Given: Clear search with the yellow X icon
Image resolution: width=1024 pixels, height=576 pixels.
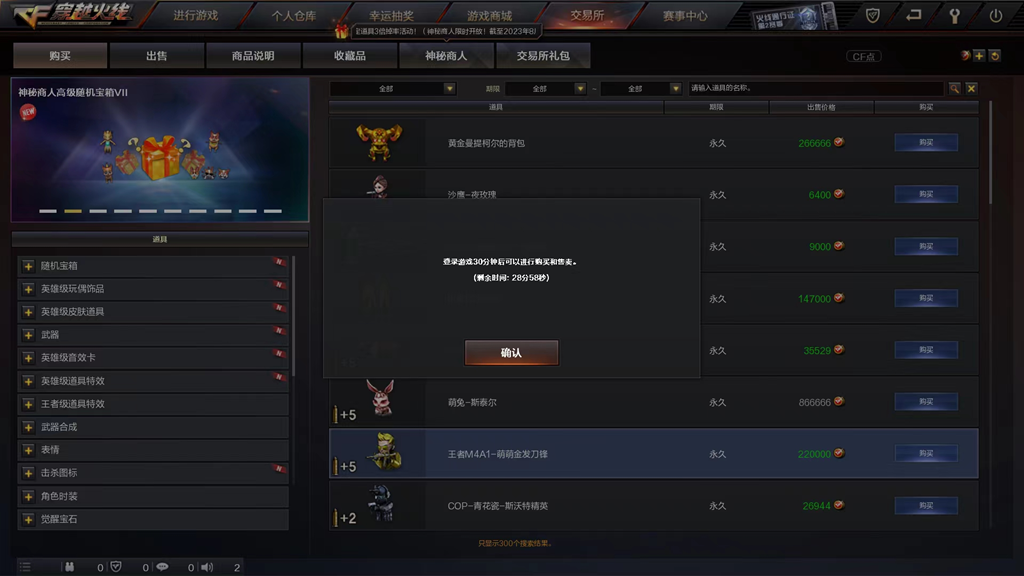Looking at the screenshot, I should (x=971, y=88).
